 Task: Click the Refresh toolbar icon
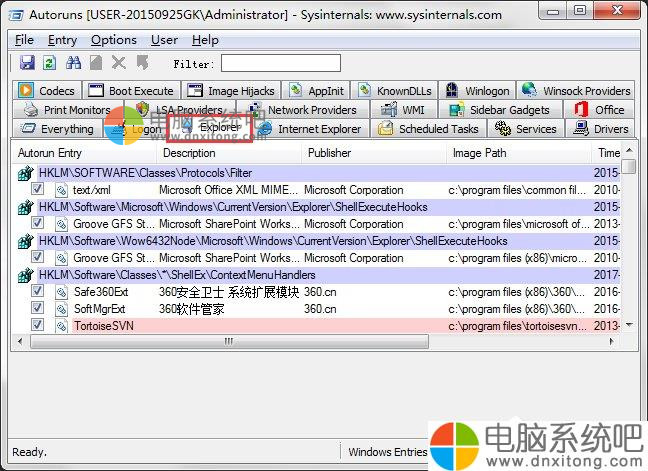point(50,63)
